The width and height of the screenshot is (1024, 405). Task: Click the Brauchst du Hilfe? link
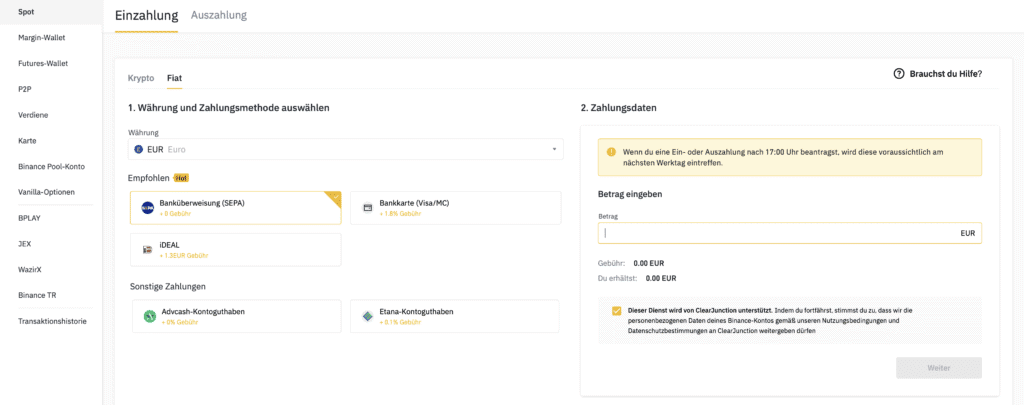(x=946, y=74)
